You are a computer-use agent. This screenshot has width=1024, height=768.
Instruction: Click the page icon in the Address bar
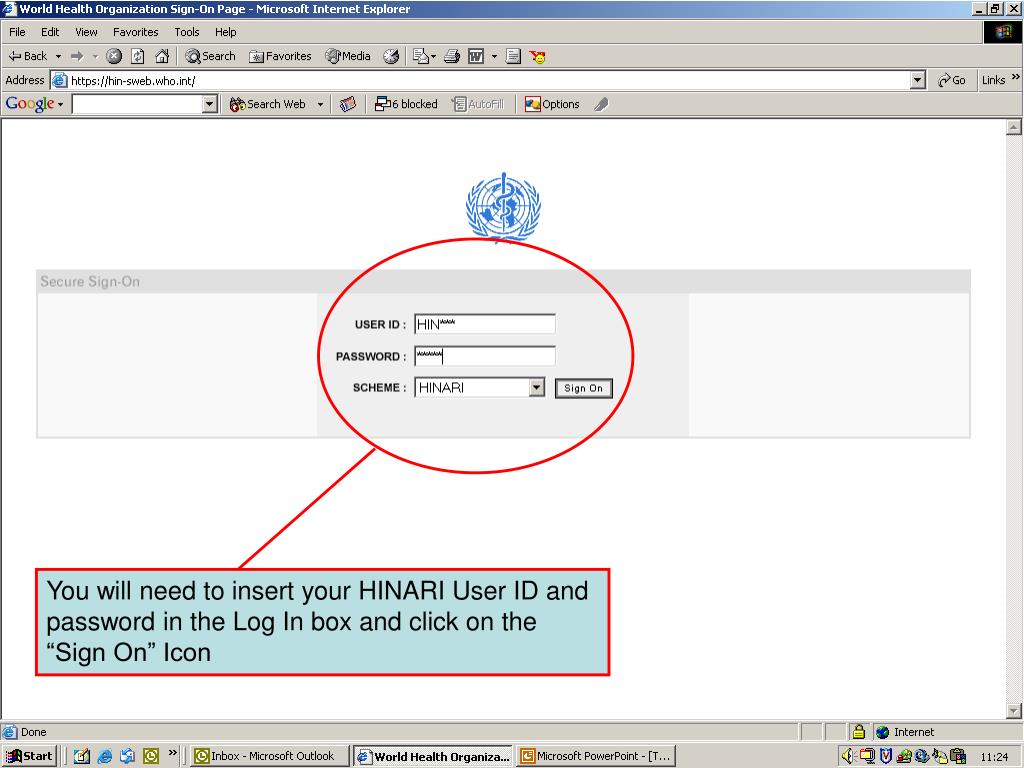pyautogui.click(x=59, y=80)
